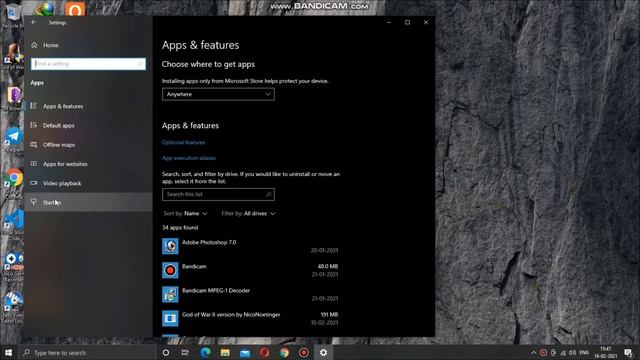Click the God of War II app icon
Screen dimensions: 640x360
170,318
